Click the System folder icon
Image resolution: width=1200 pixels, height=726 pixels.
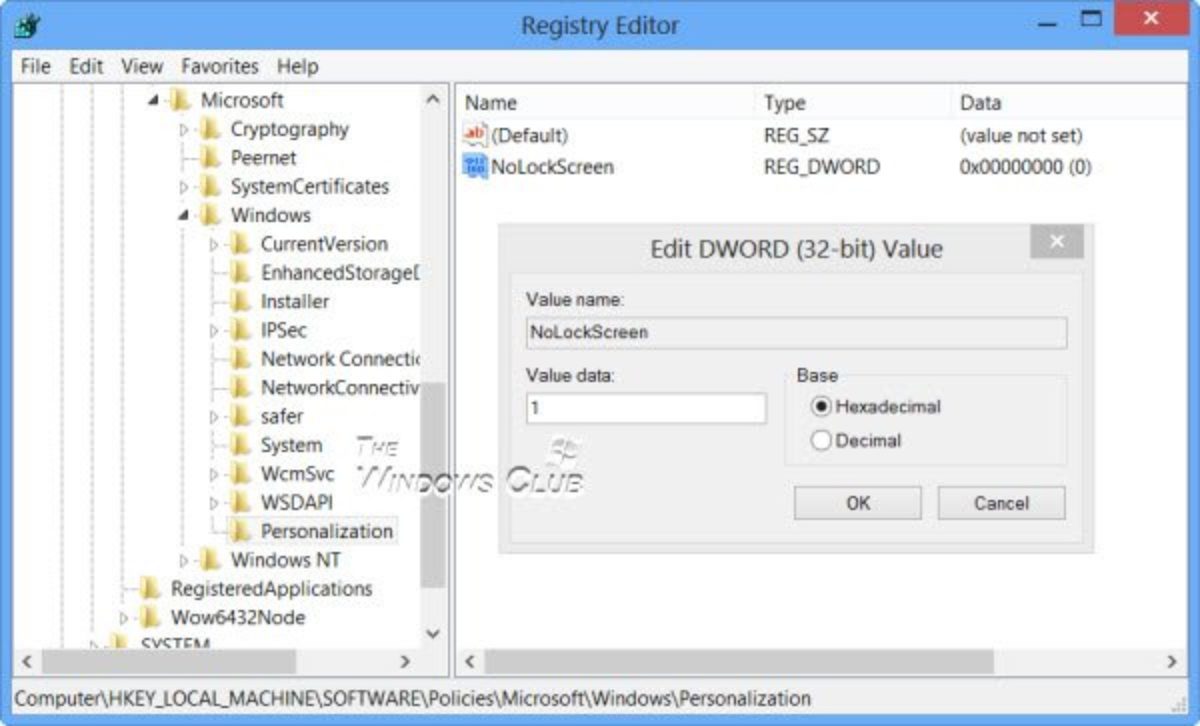(x=240, y=446)
